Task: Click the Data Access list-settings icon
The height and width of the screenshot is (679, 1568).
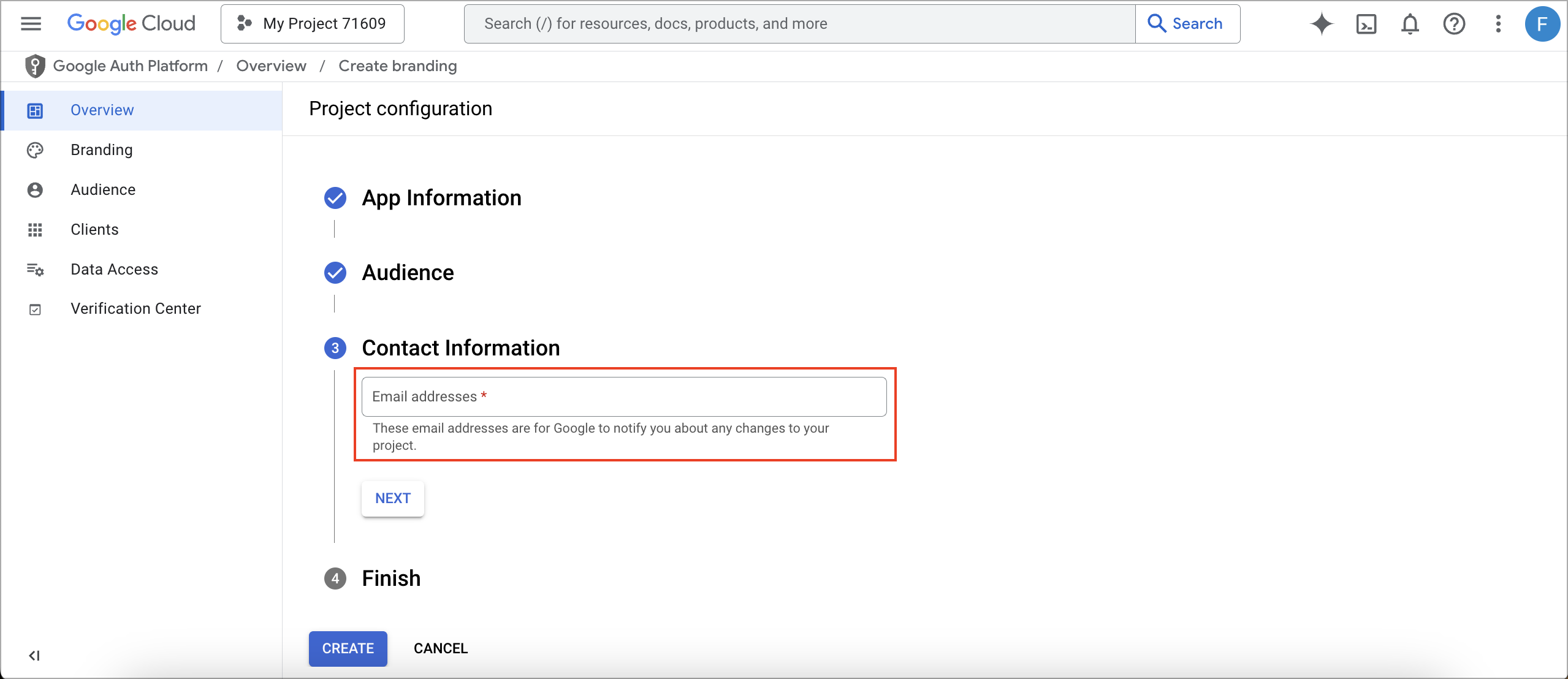Action: [35, 270]
